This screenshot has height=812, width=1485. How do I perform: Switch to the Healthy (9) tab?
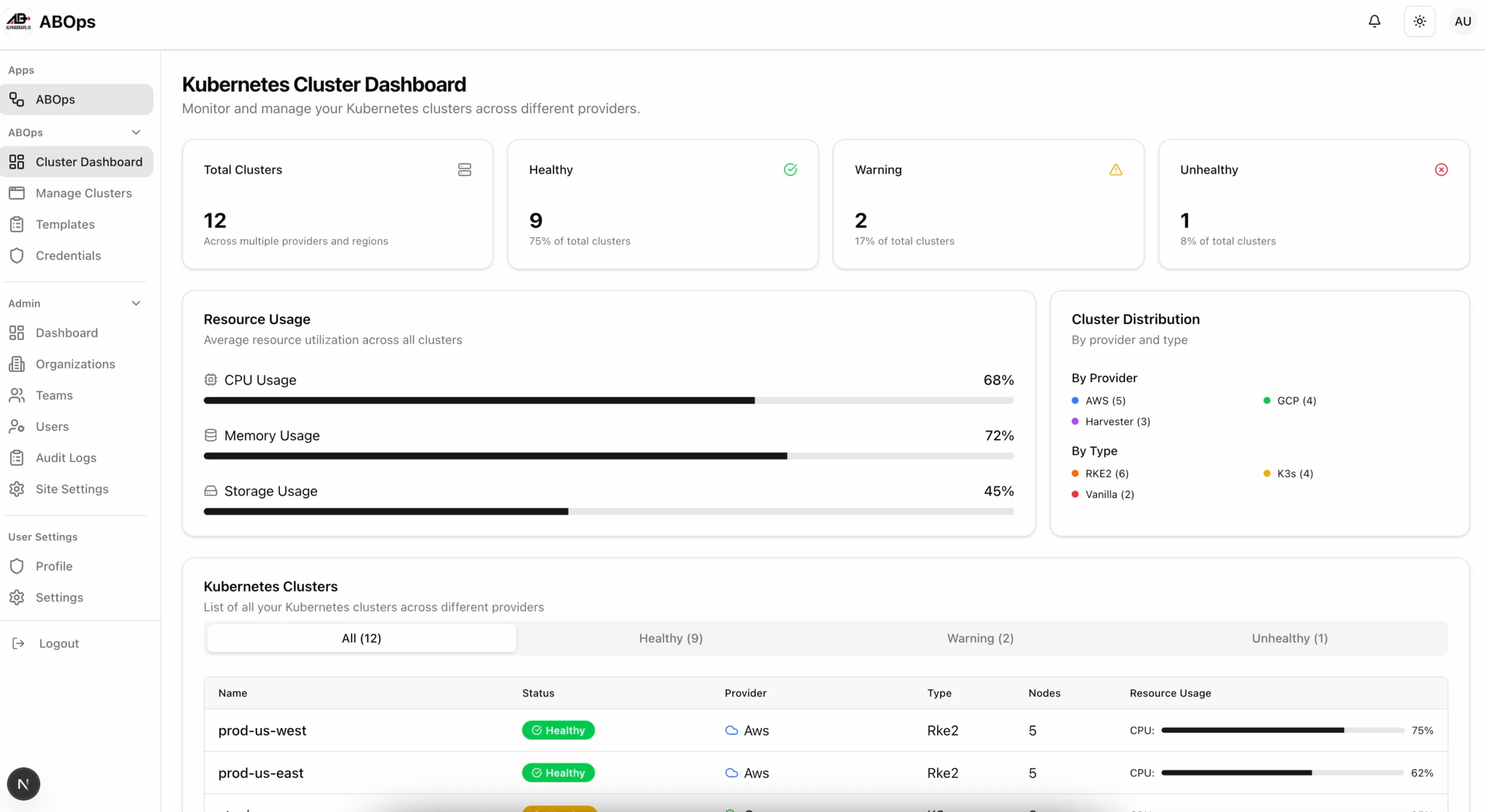(x=670, y=638)
